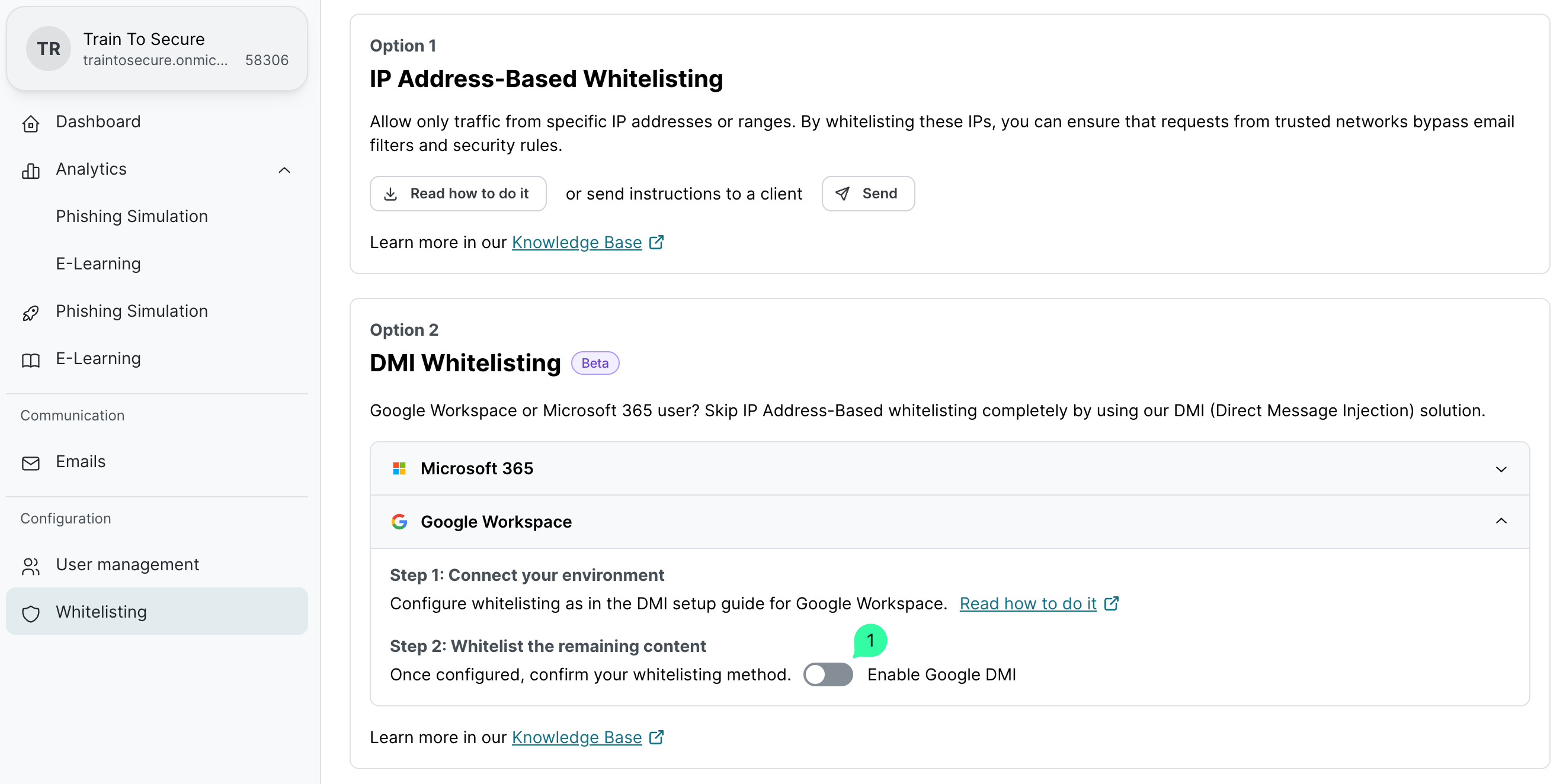Image resolution: width=1563 pixels, height=784 pixels.
Task: Click the Read how to do it button
Action: coord(458,194)
